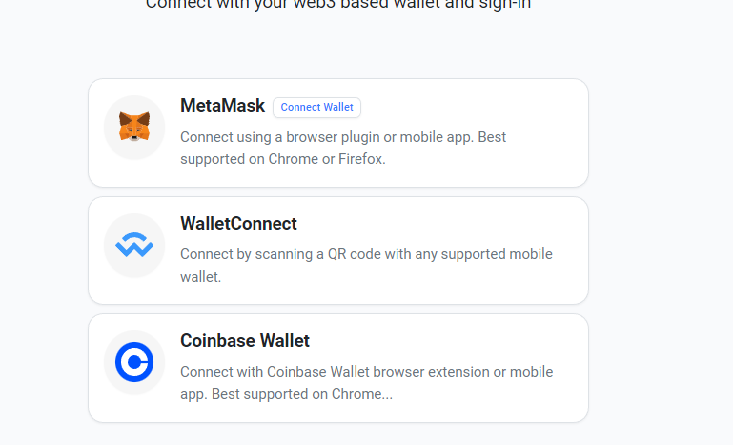733x445 pixels.
Task: Click the WalletConnect blue wave icon
Action: (134, 245)
